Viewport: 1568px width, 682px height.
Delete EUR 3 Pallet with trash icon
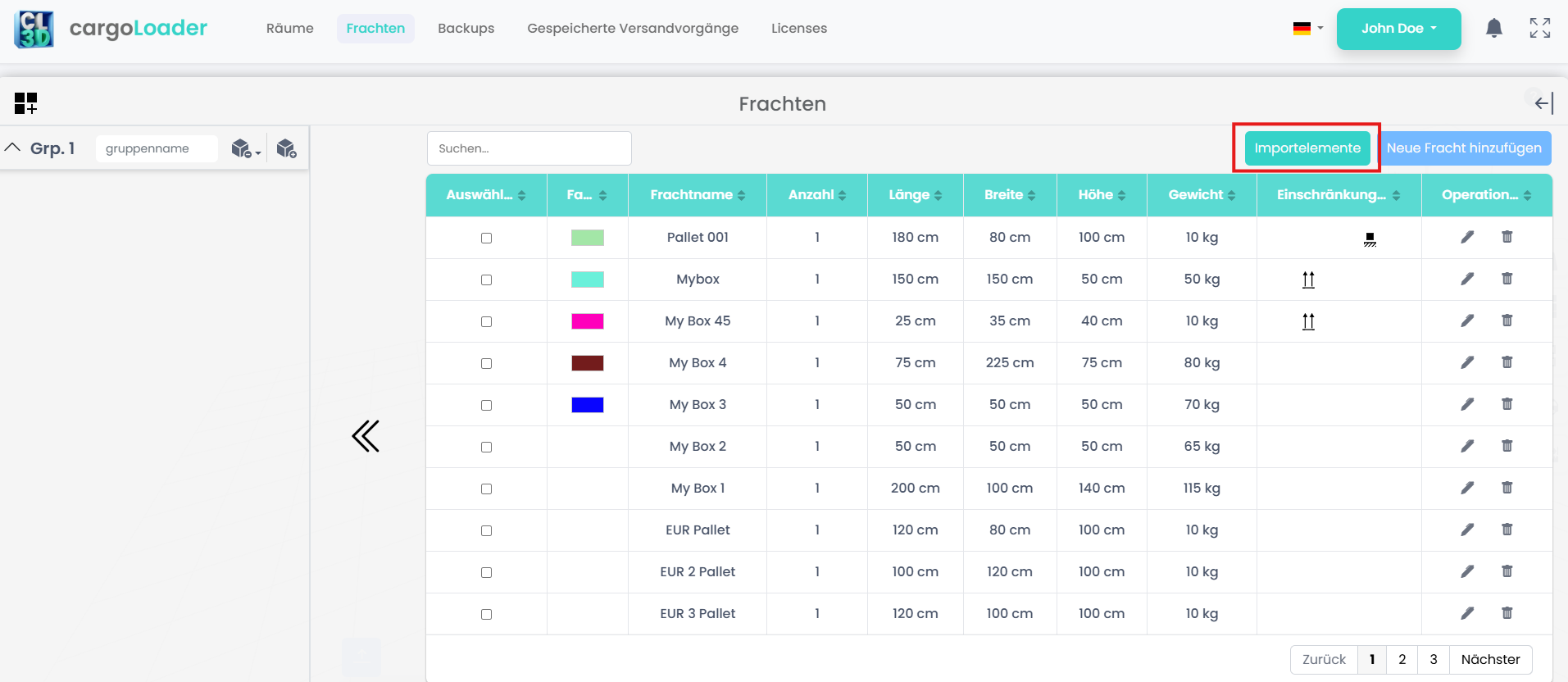[1507, 613]
